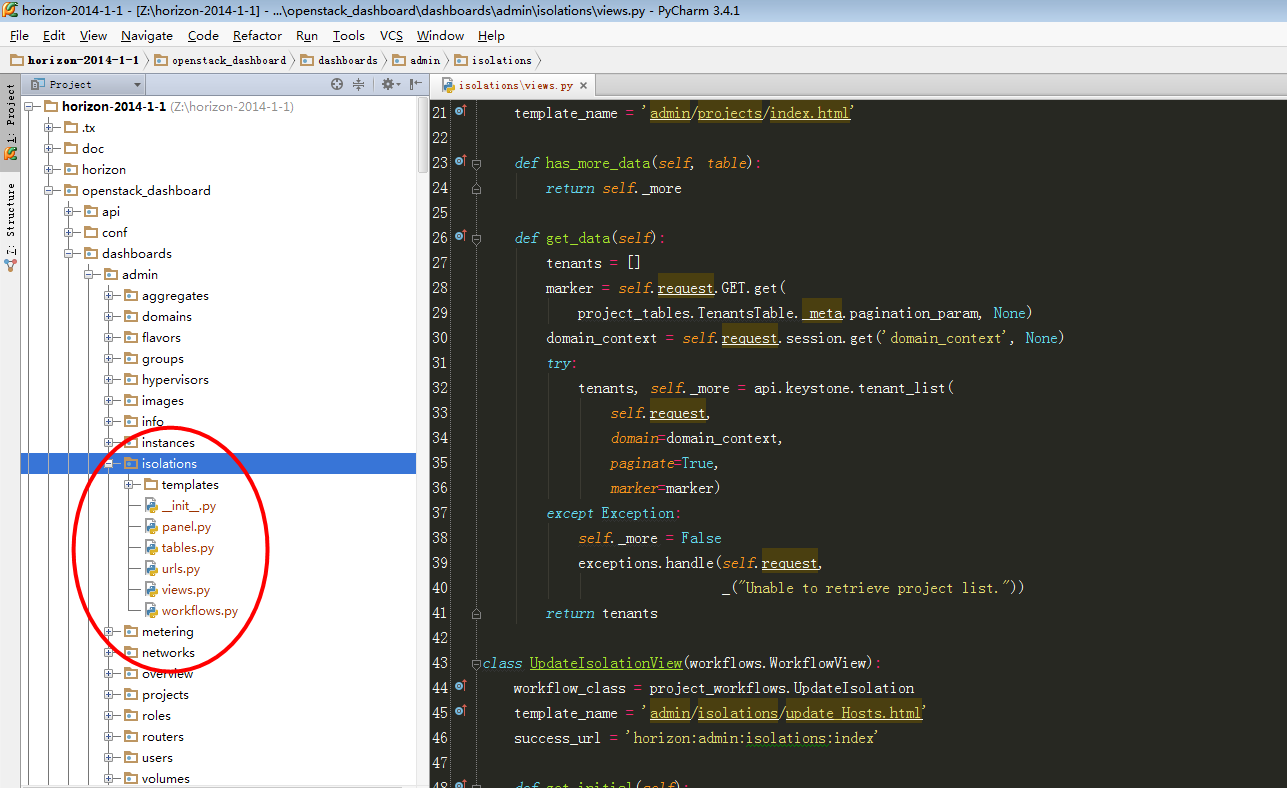Select the flavors folder in tree
The image size is (1287, 788).
tap(161, 338)
